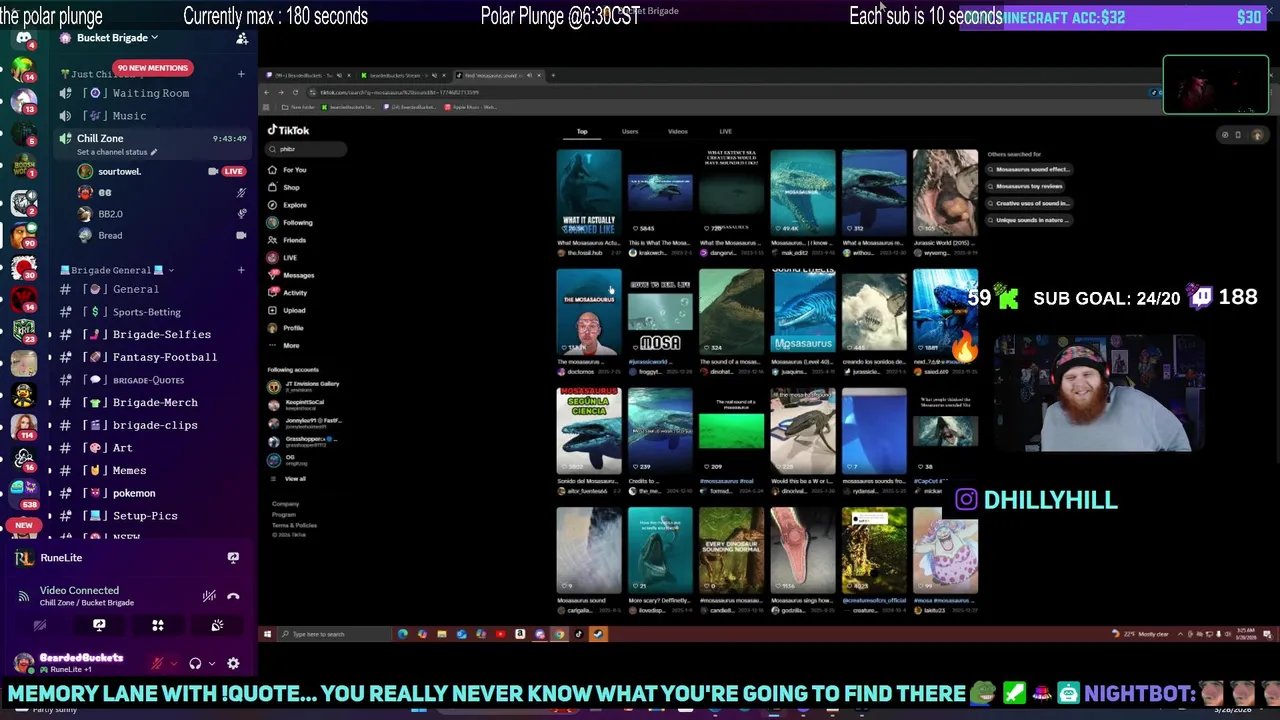Open LIVE in TikTok sidebar
The image size is (1280, 720).
(283, 257)
